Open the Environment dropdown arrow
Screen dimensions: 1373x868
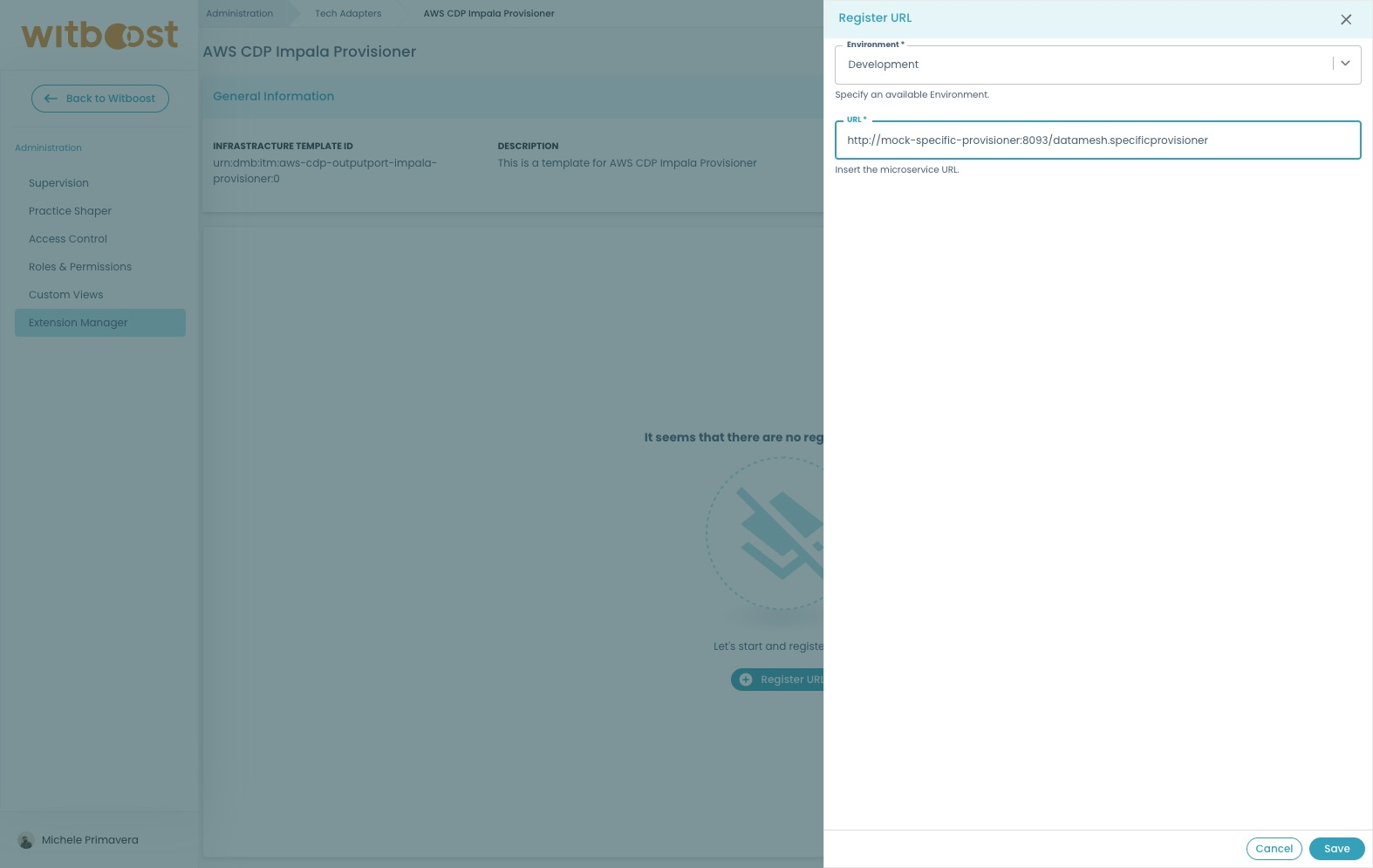[1345, 64]
